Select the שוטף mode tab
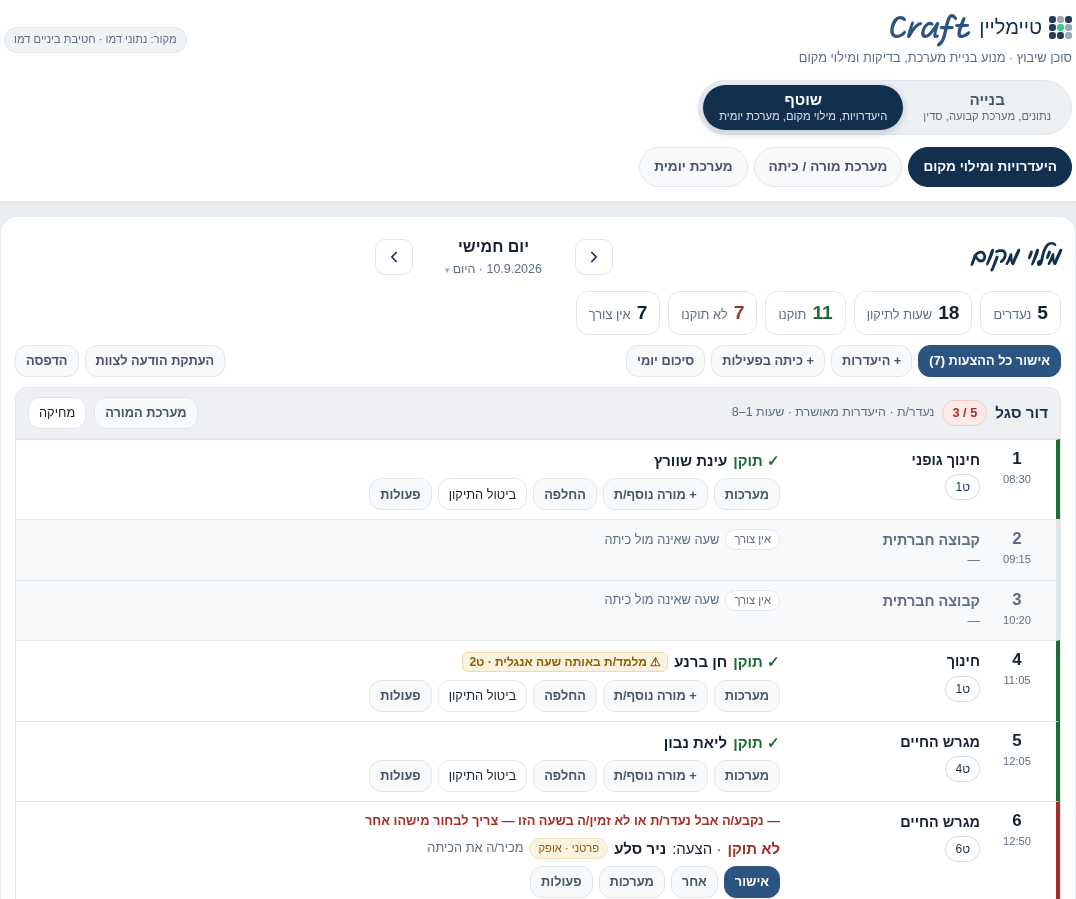1076x899 pixels. click(x=803, y=107)
